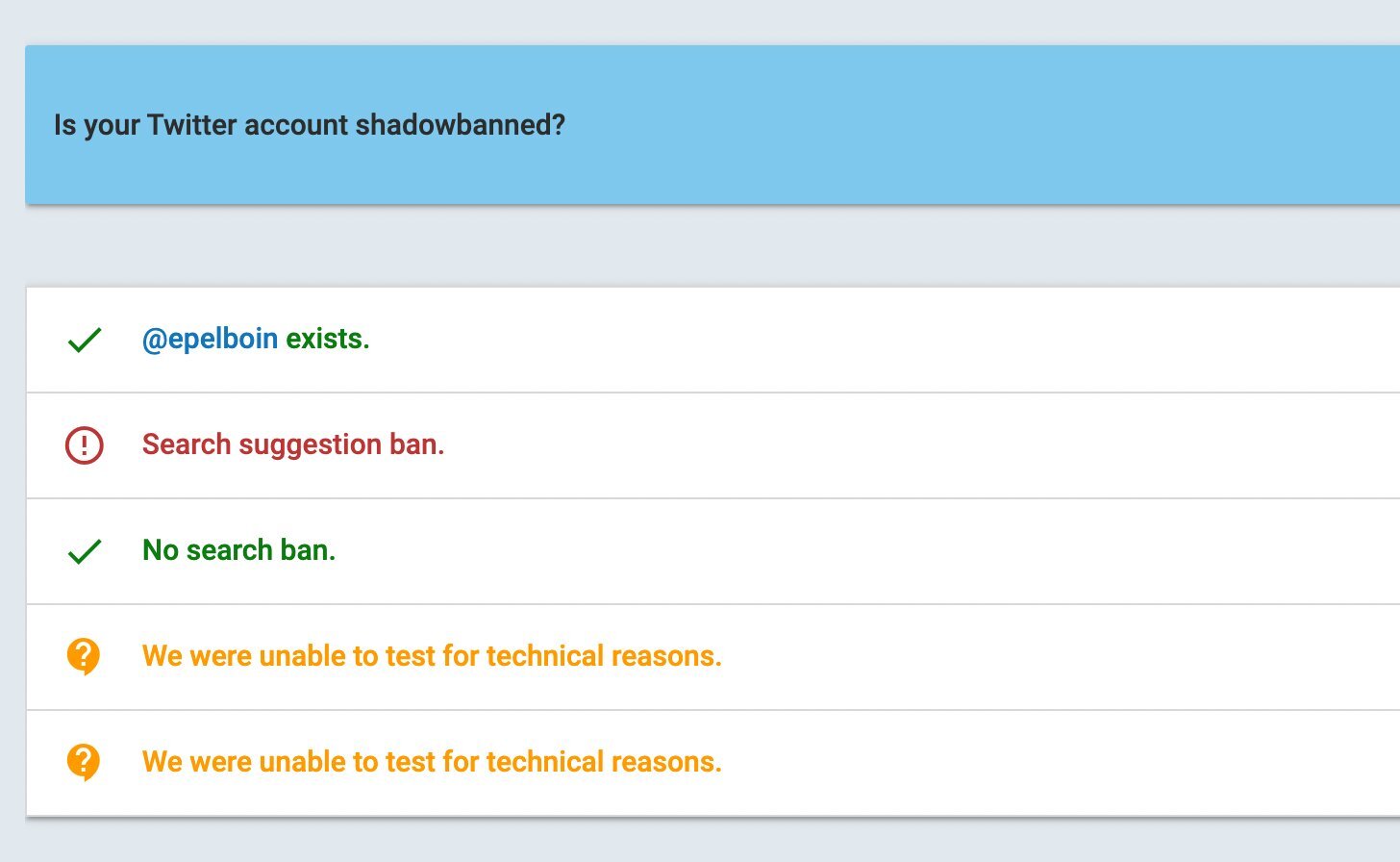Click the "Is your Twitter account shadowbanned?" heading
Screen dimensions: 1400x862
point(310,125)
